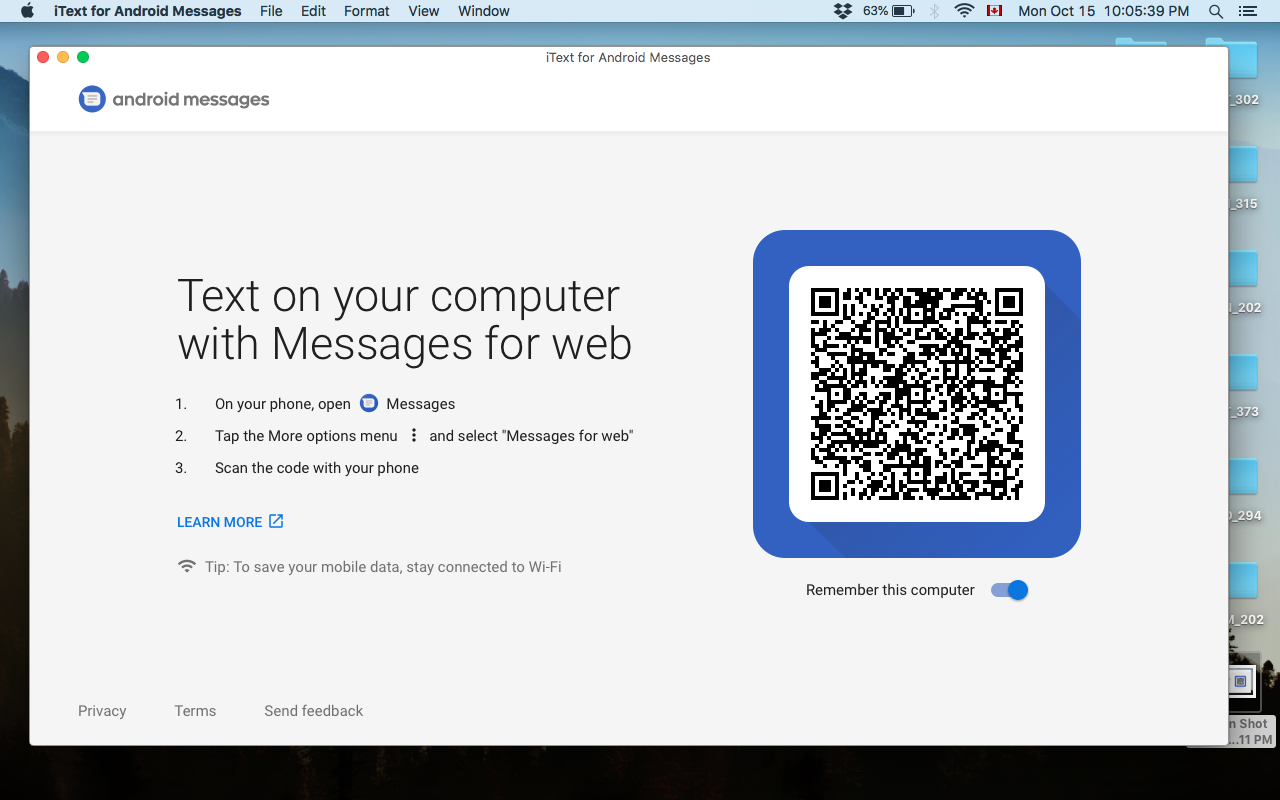Click the QR code image

coord(917,394)
